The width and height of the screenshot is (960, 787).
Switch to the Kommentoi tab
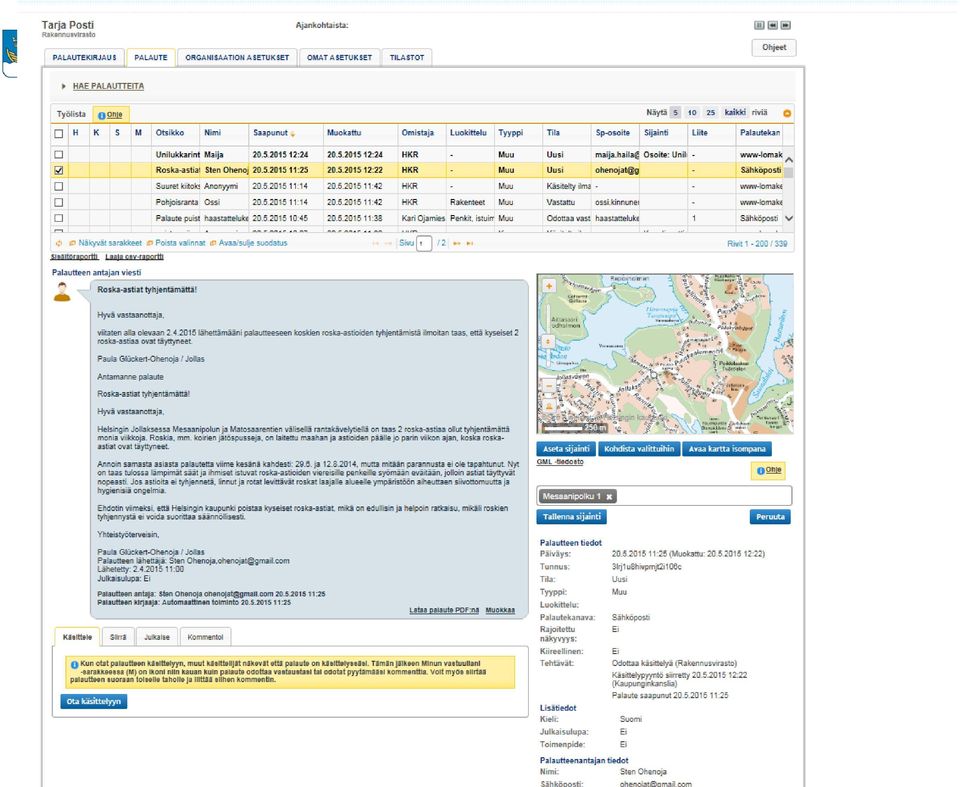click(205, 637)
